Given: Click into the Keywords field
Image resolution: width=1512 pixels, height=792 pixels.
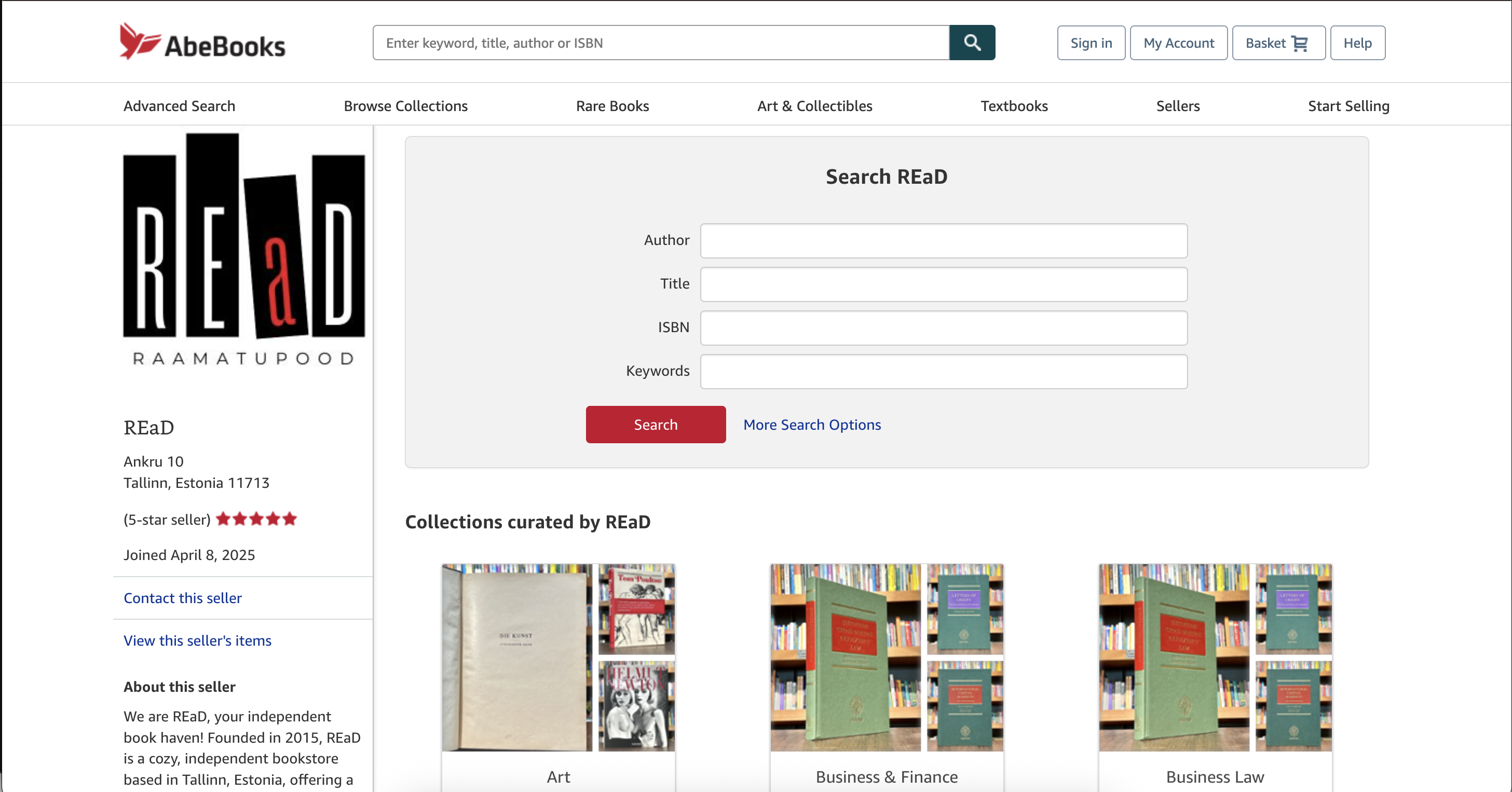Looking at the screenshot, I should [943, 371].
